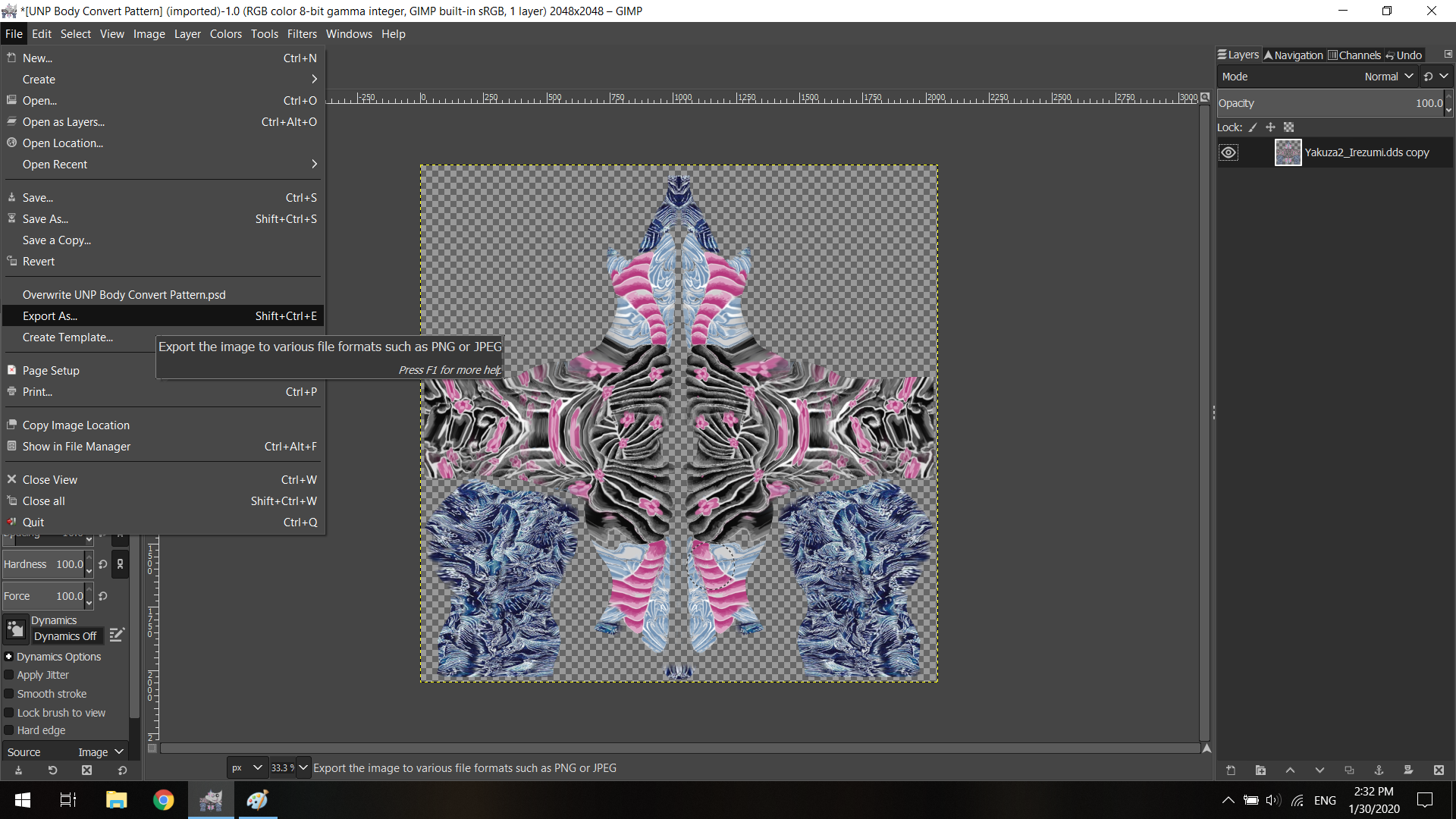Enable Lock brush to view checkbox
Screen dimensions: 1456x819
click(x=9, y=713)
